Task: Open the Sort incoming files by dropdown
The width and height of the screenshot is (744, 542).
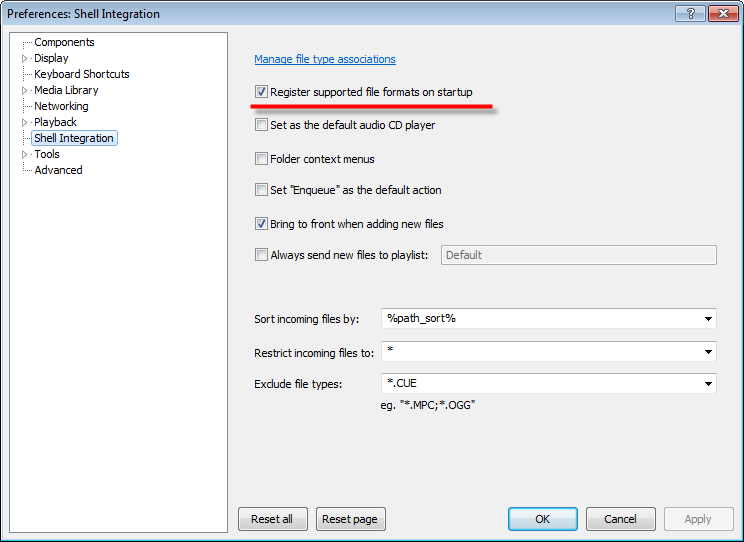Action: tap(708, 319)
